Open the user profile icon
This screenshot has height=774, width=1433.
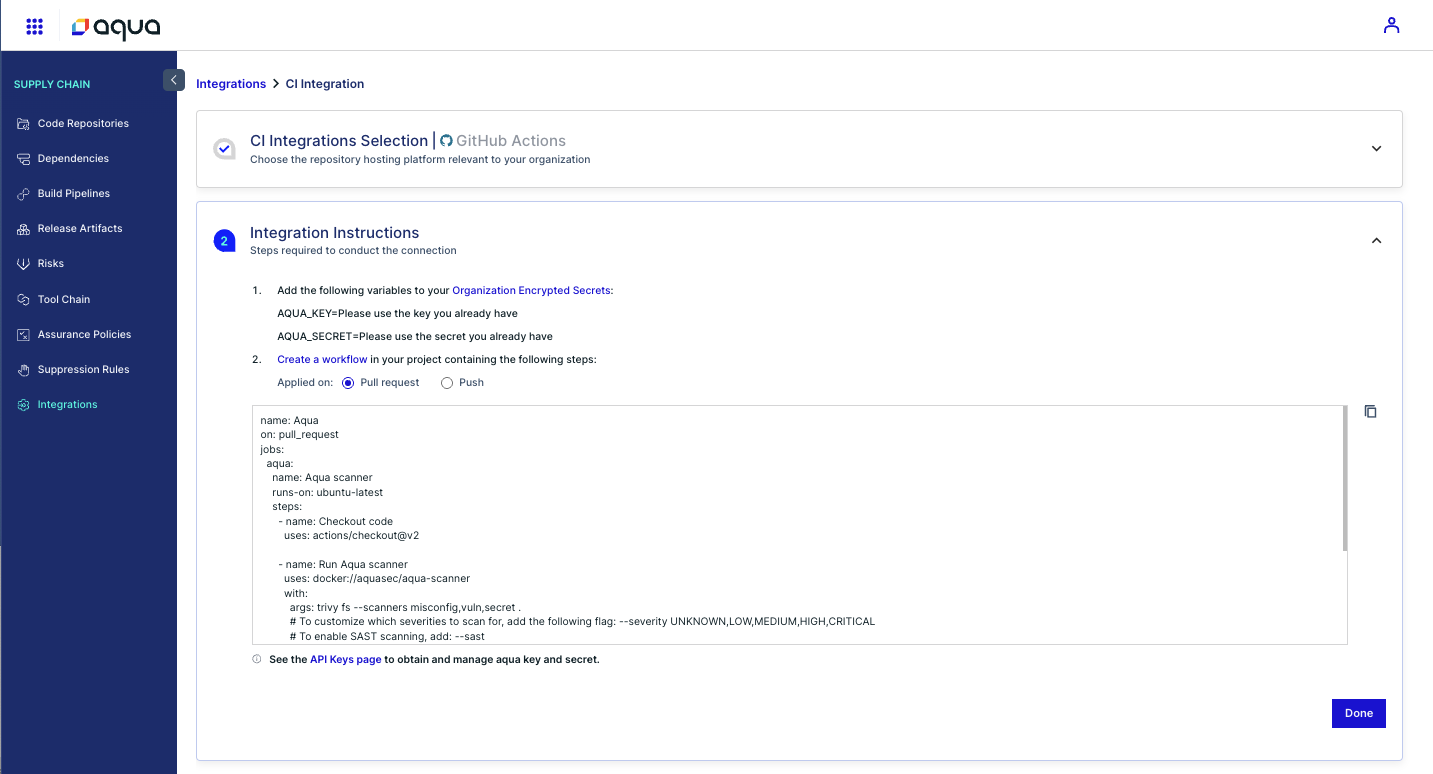(x=1391, y=26)
